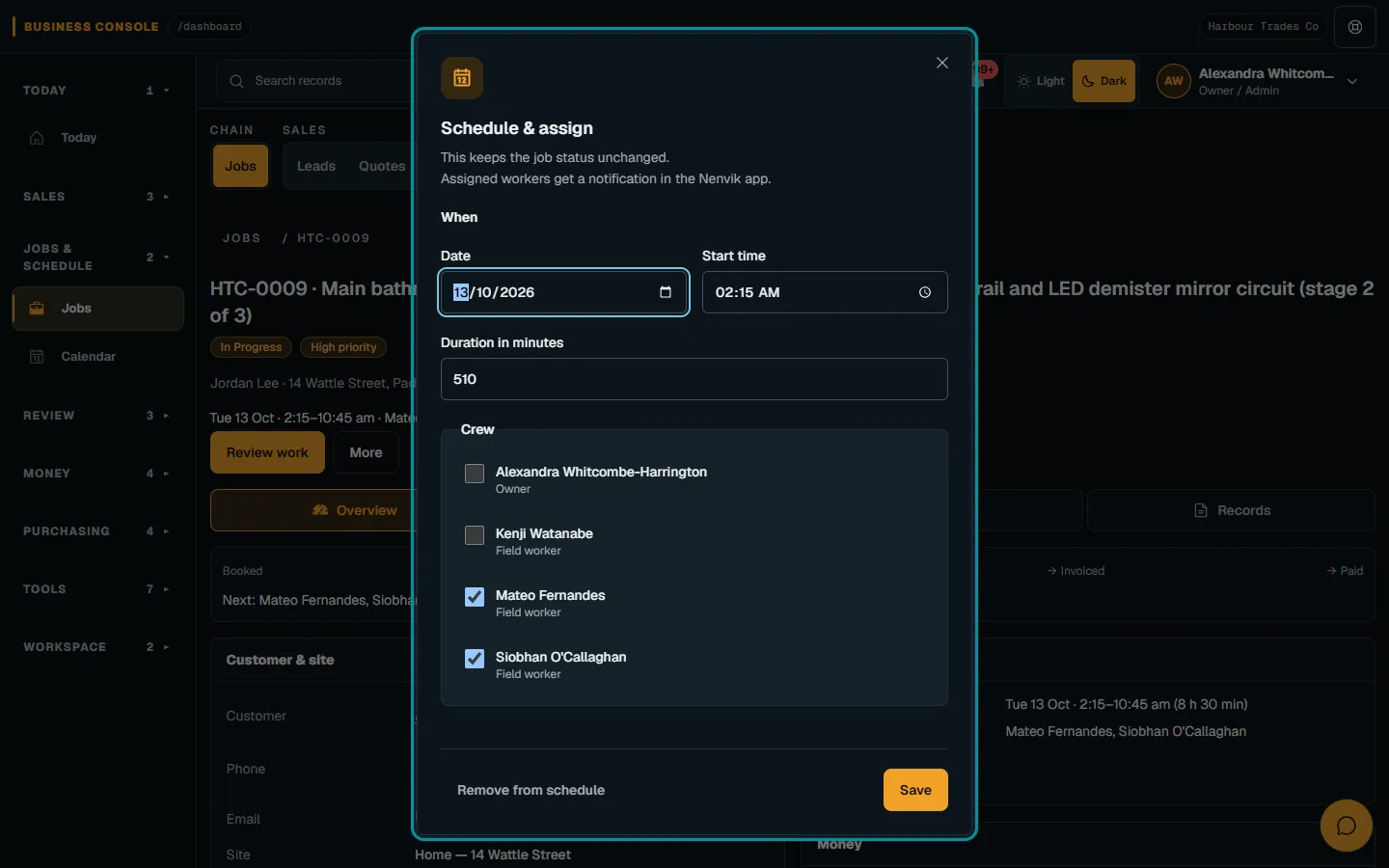Click the Start time input field

(x=825, y=292)
